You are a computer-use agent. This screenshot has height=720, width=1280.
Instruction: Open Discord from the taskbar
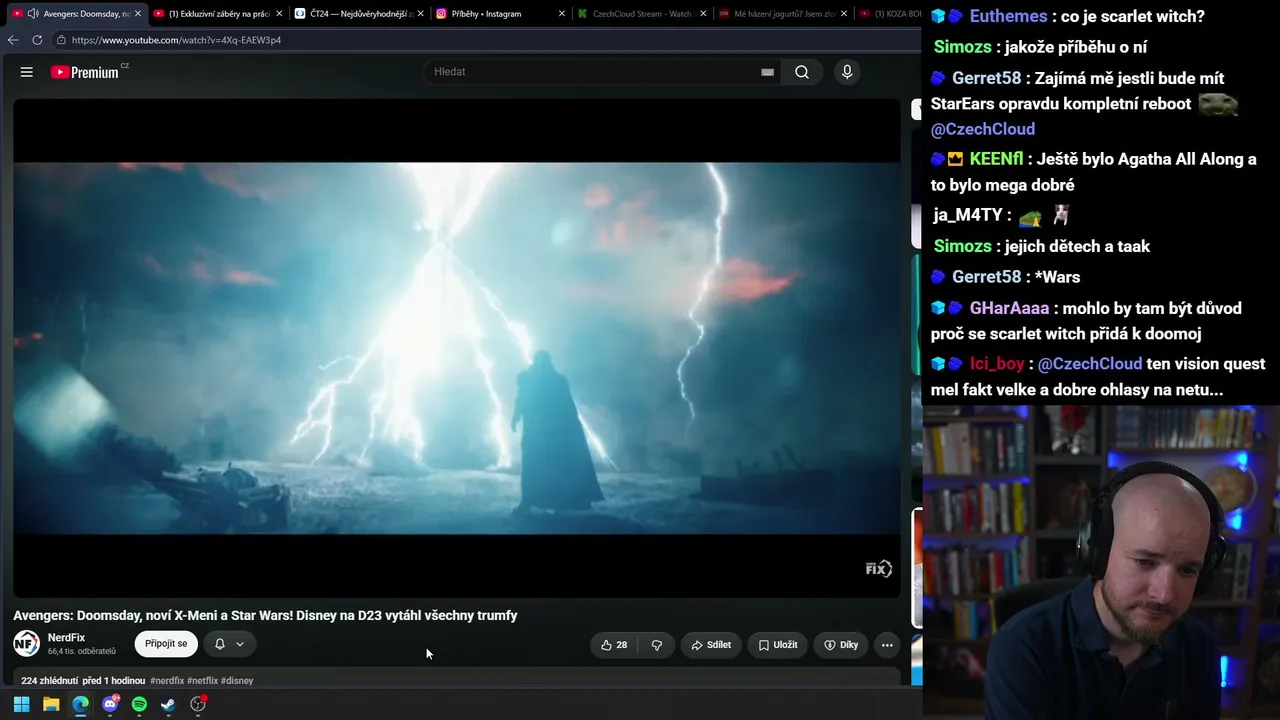pos(110,704)
